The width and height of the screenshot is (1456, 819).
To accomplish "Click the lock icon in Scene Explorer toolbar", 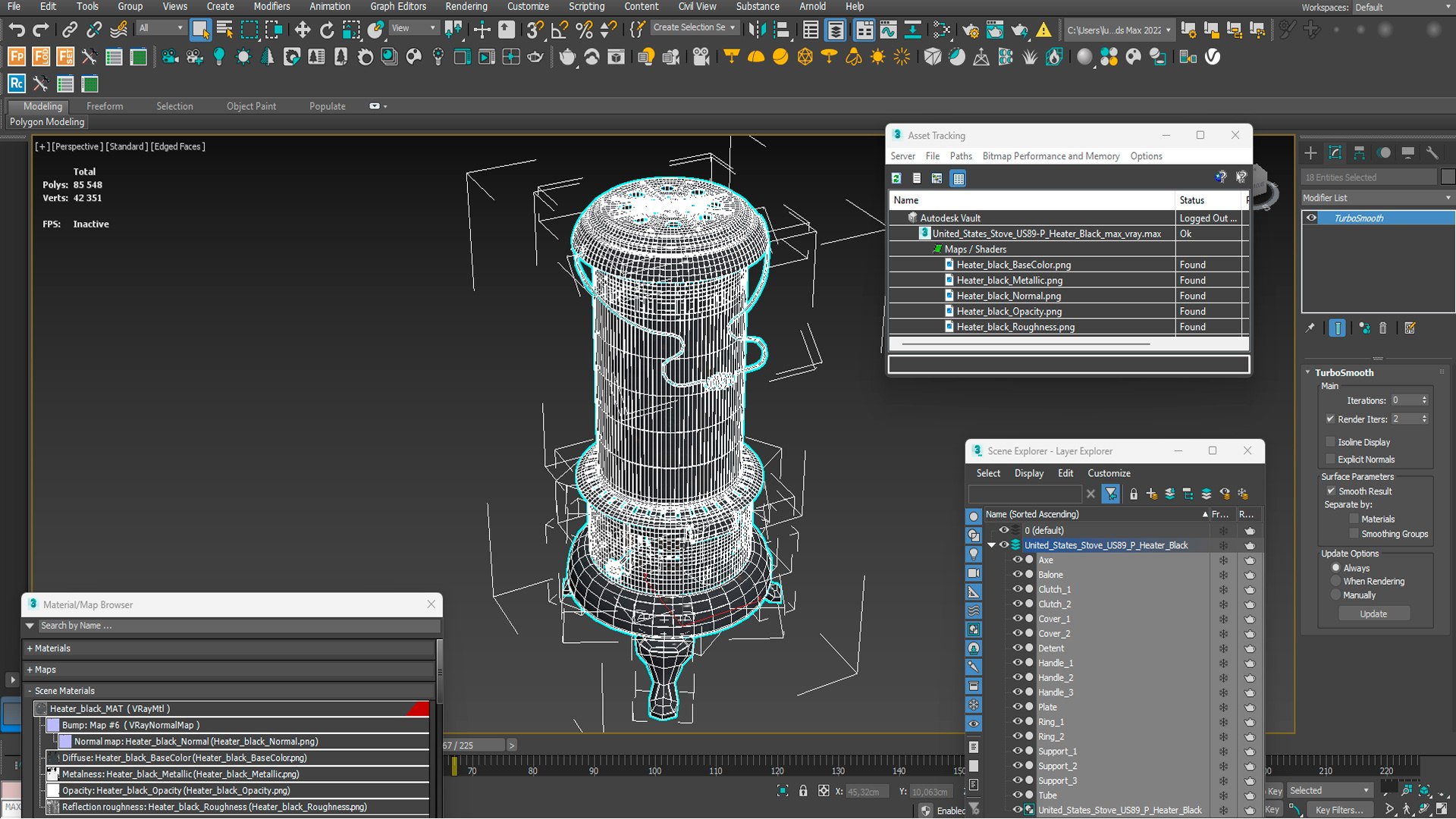I will pyautogui.click(x=1133, y=494).
